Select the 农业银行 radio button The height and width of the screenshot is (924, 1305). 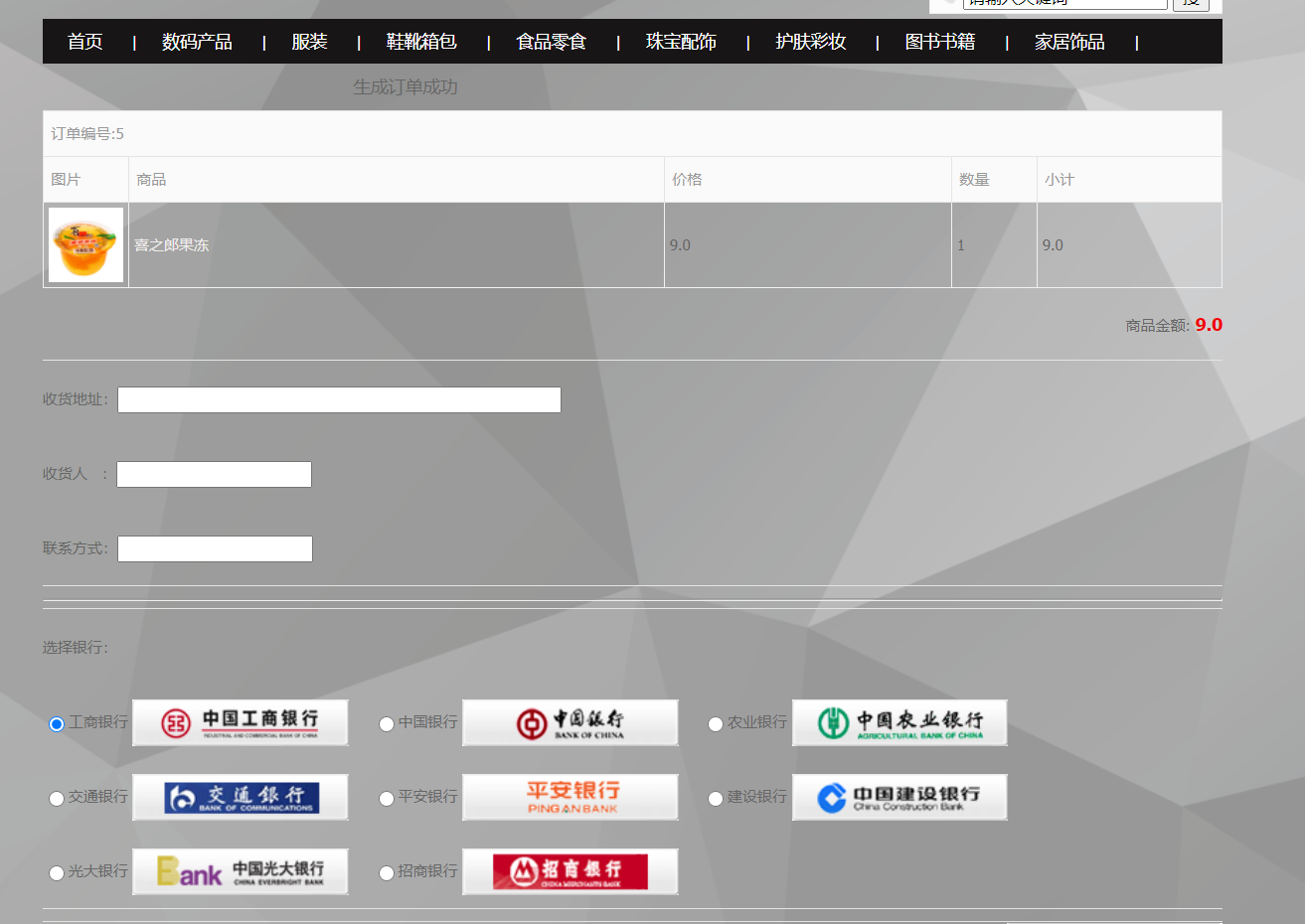716,724
